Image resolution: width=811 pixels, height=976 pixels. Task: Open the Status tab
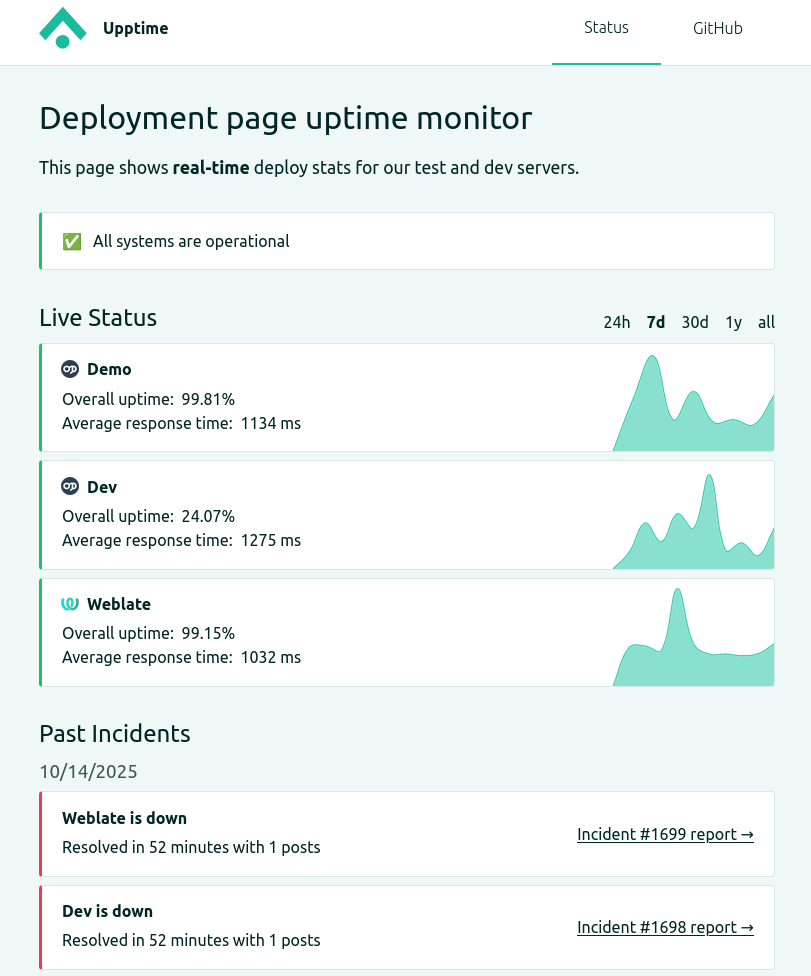coord(606,28)
